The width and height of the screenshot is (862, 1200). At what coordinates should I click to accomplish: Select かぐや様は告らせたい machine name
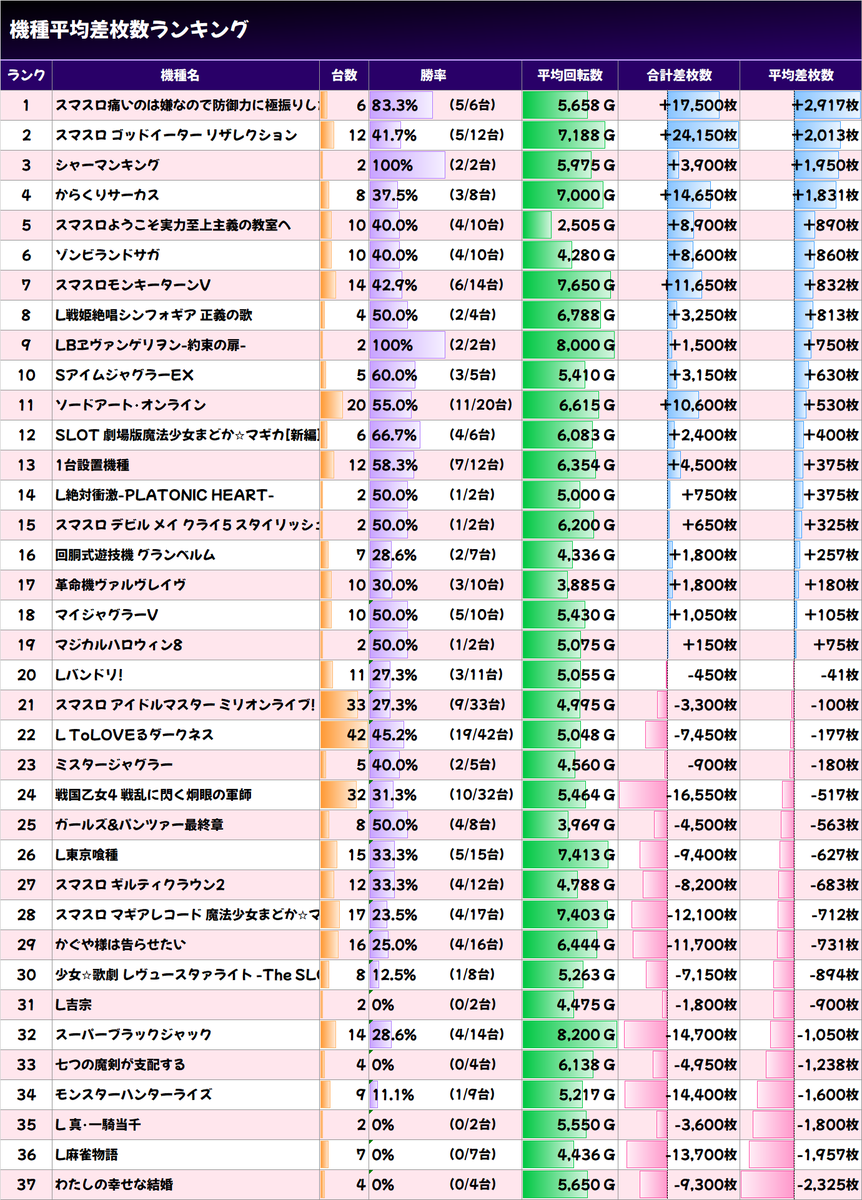[x=120, y=945]
